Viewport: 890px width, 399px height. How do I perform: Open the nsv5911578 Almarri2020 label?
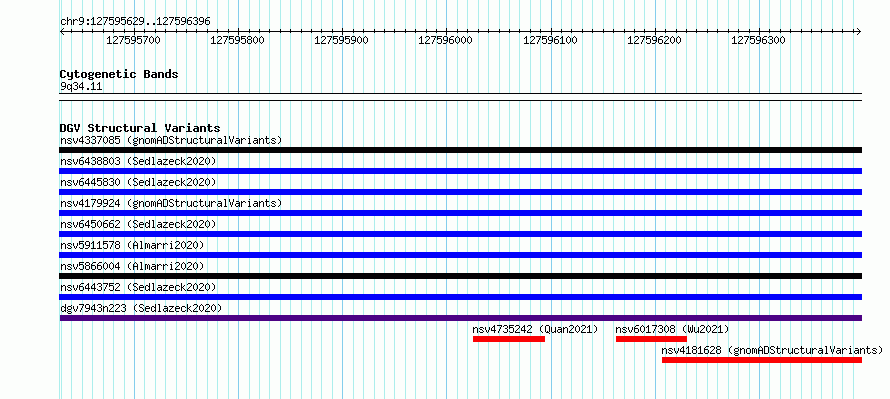click(132, 245)
